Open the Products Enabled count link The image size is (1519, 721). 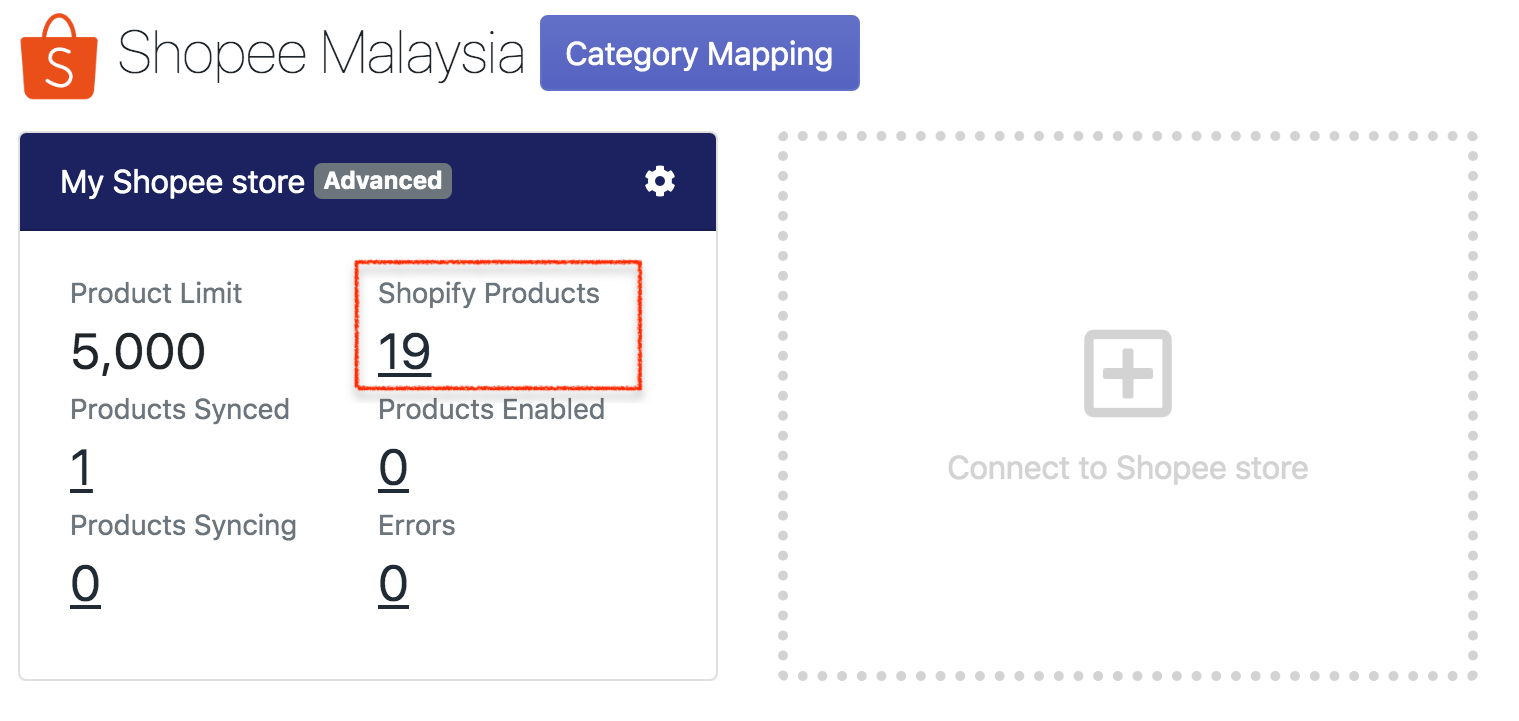tap(393, 468)
